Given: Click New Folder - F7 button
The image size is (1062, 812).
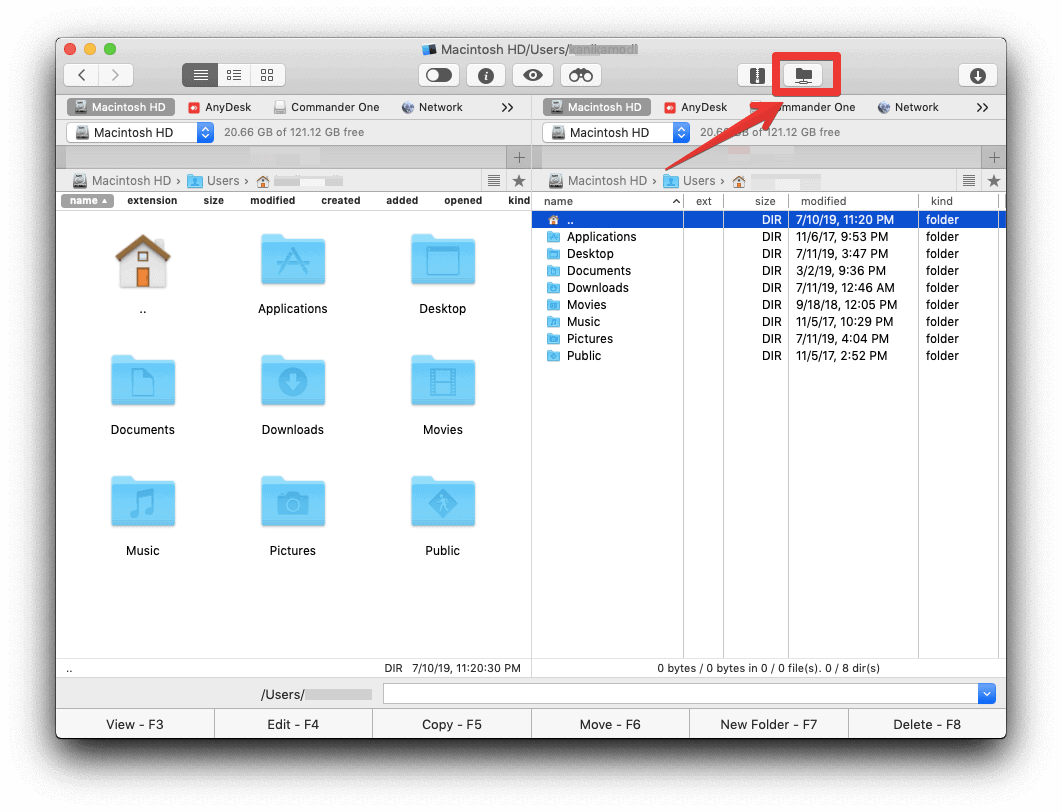Looking at the screenshot, I should pos(769,724).
